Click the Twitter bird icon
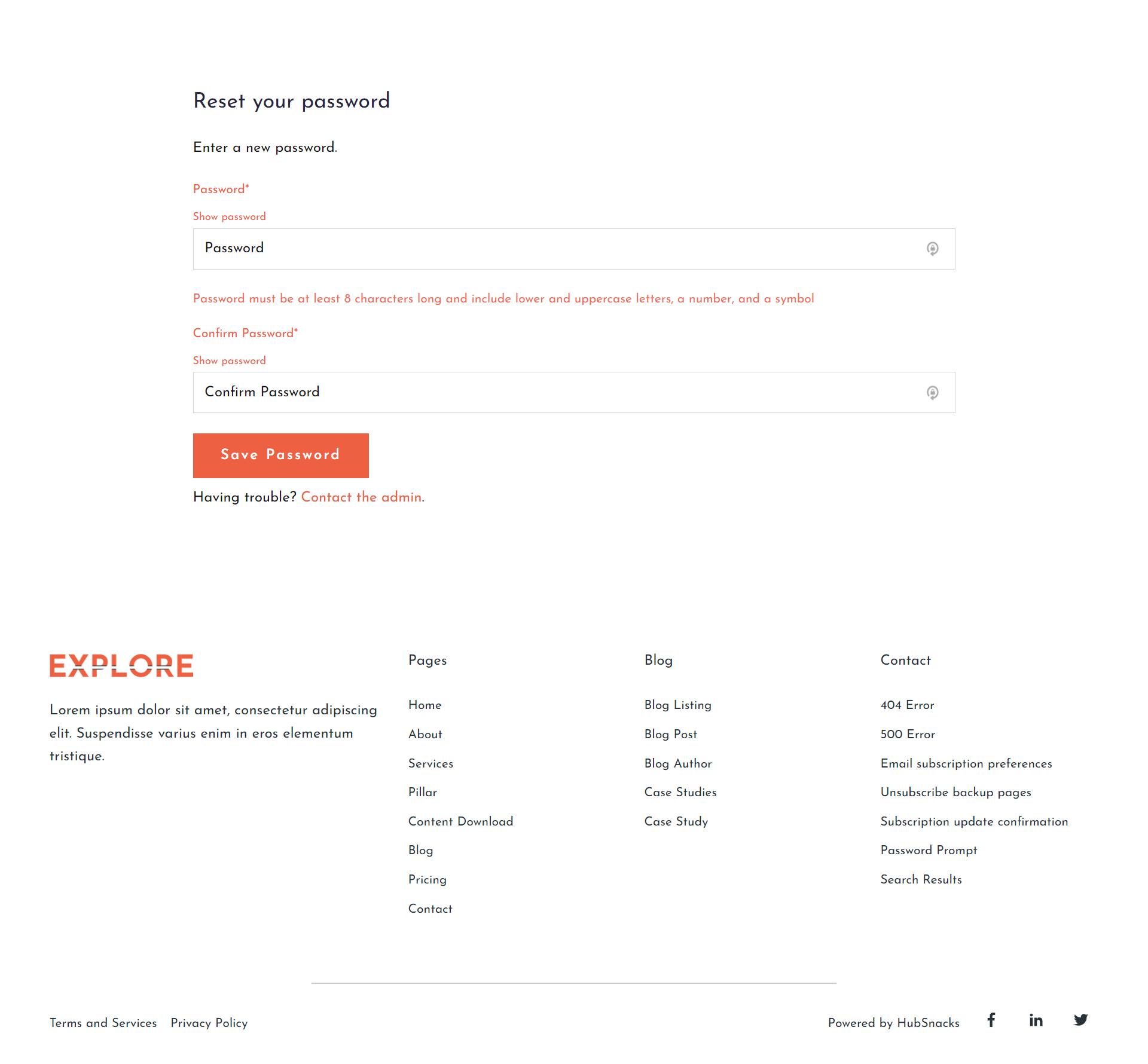Screen dimensions: 1148x1064 click(1080, 1020)
